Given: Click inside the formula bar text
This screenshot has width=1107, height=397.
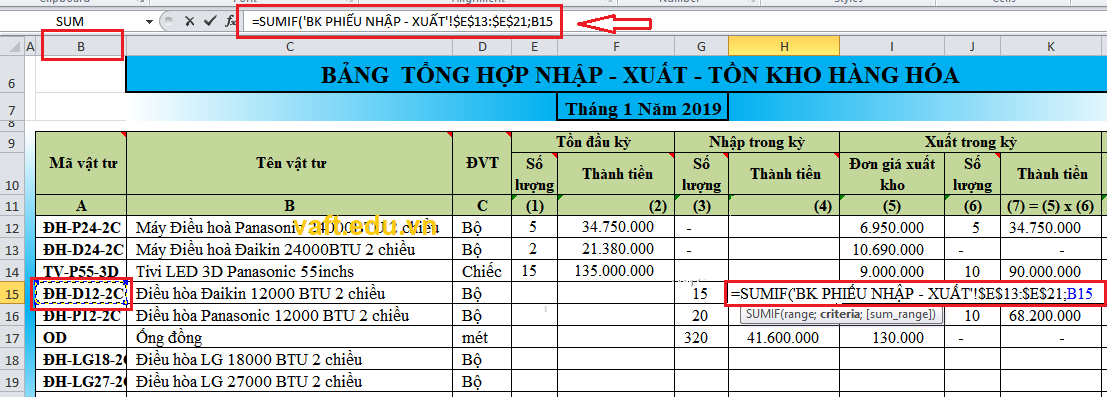Looking at the screenshot, I should [402, 22].
